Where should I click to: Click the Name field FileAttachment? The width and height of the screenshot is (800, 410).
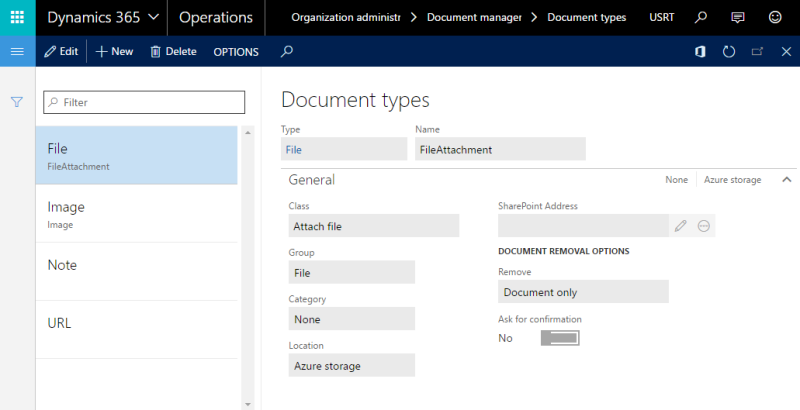(500, 149)
